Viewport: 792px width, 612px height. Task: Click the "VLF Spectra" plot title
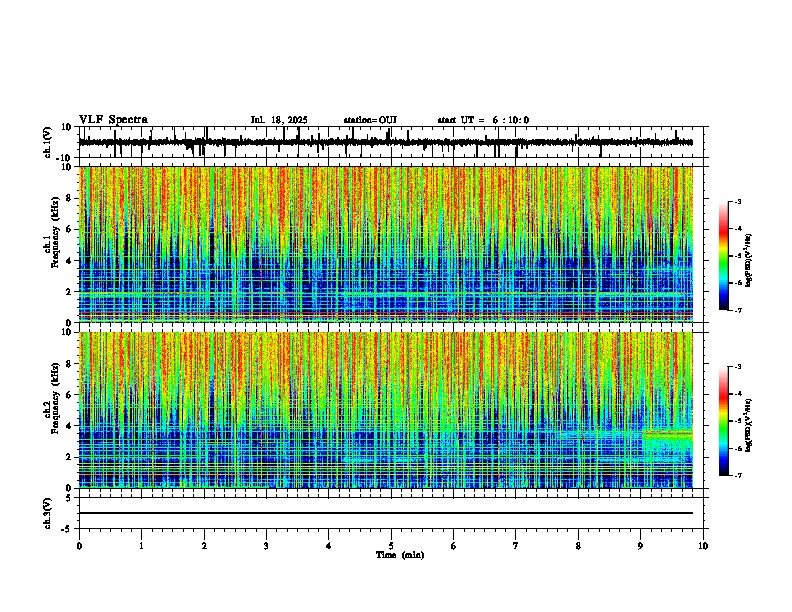(114, 120)
